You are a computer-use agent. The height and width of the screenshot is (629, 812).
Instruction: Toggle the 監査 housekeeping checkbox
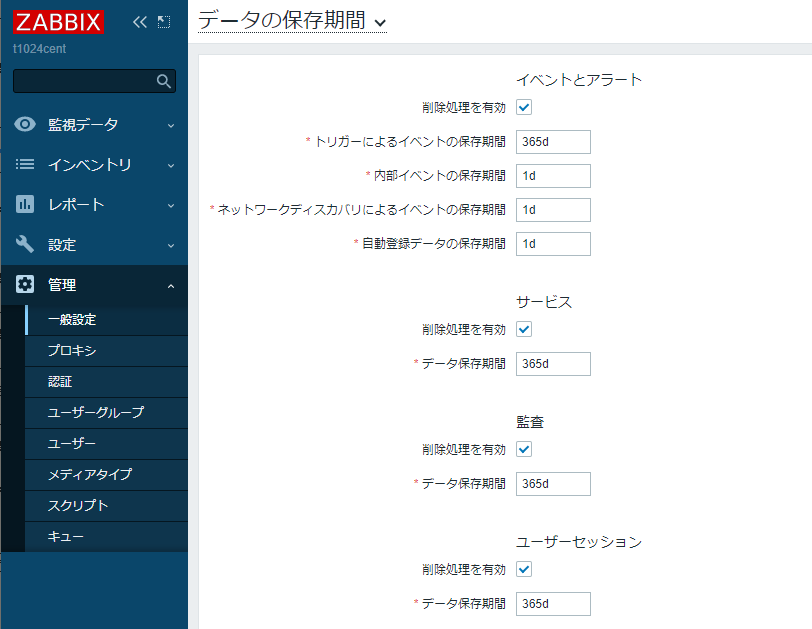coord(522,449)
